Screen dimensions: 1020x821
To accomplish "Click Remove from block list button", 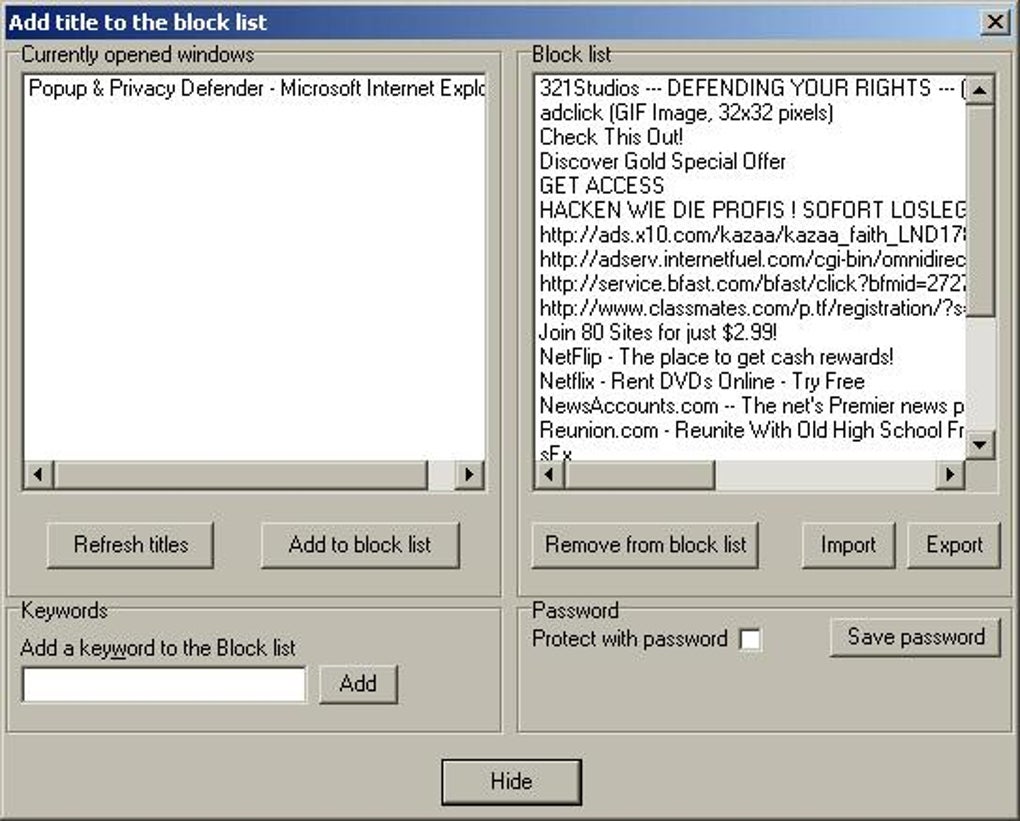I will pyautogui.click(x=645, y=545).
